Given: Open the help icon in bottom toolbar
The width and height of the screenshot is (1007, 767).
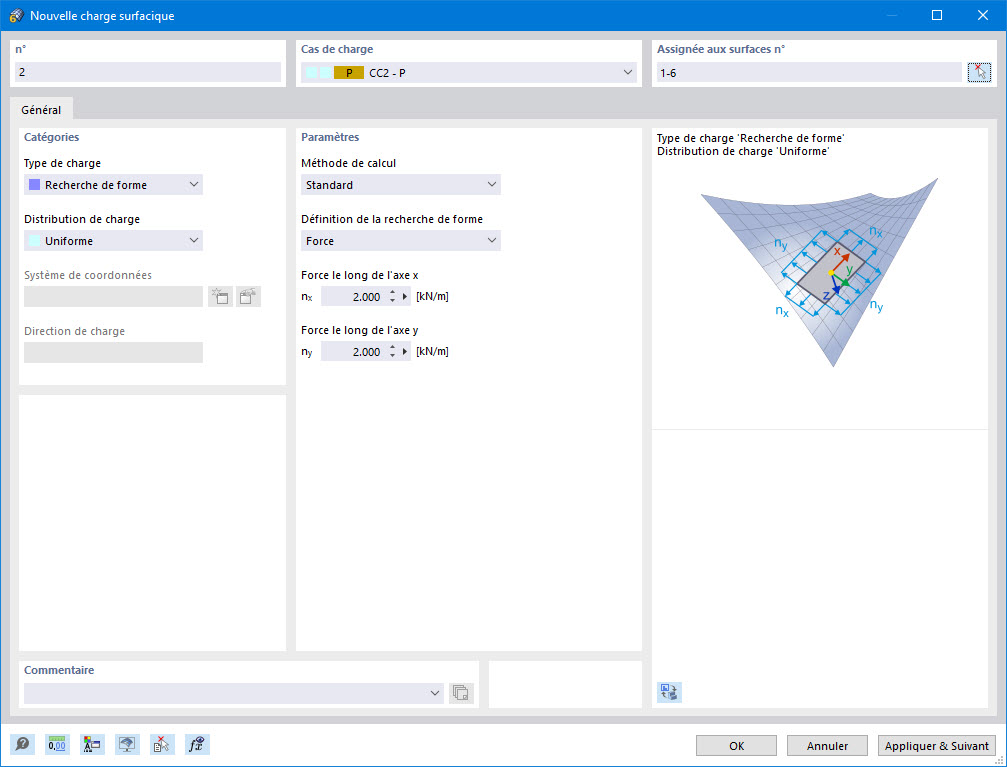Looking at the screenshot, I should (x=22, y=745).
